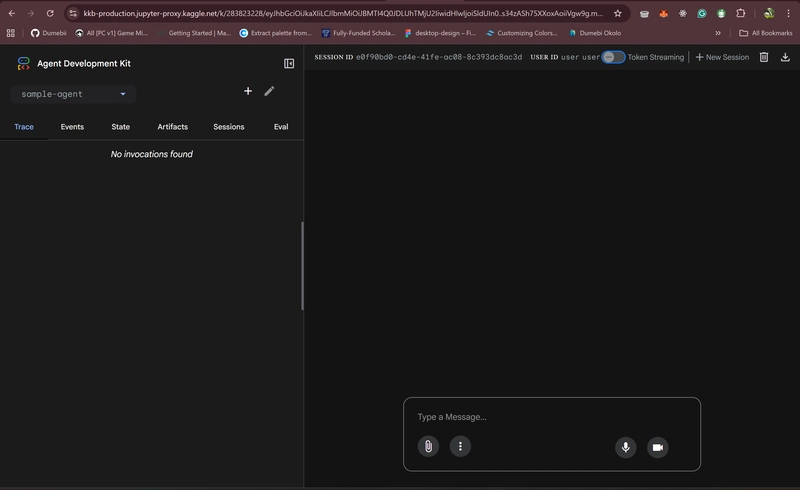Open the Artifacts tab
The width and height of the screenshot is (800, 490).
(x=172, y=127)
